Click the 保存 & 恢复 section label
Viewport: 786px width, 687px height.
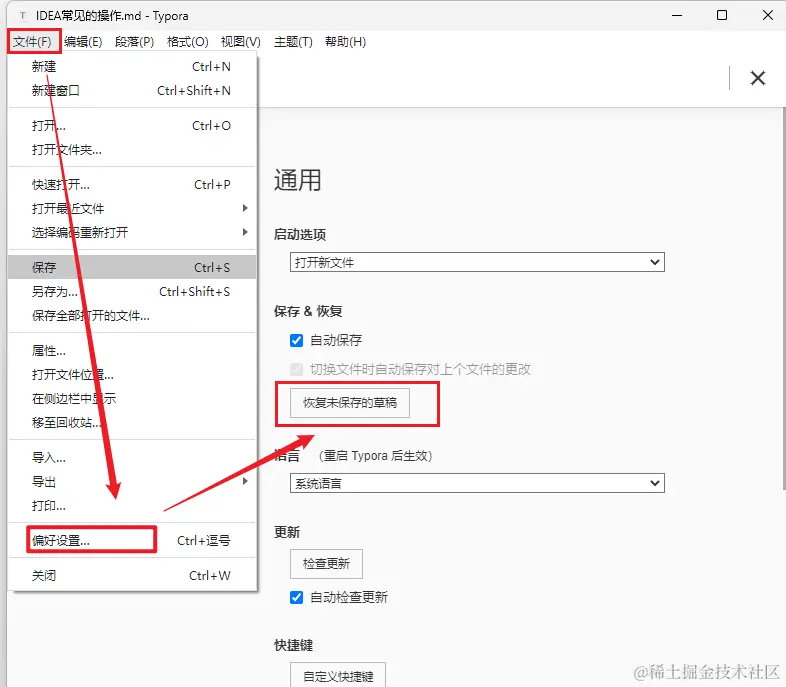tap(308, 311)
